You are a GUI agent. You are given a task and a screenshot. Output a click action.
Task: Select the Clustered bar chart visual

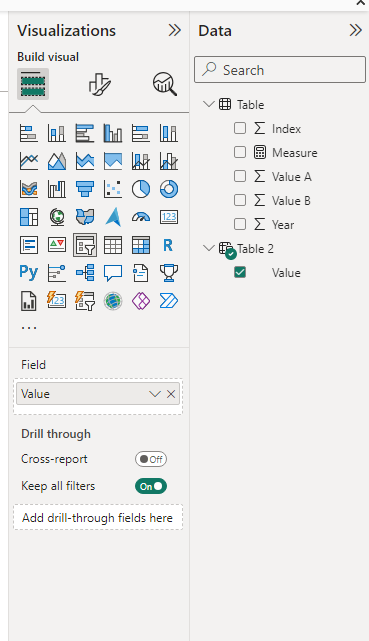point(85,133)
